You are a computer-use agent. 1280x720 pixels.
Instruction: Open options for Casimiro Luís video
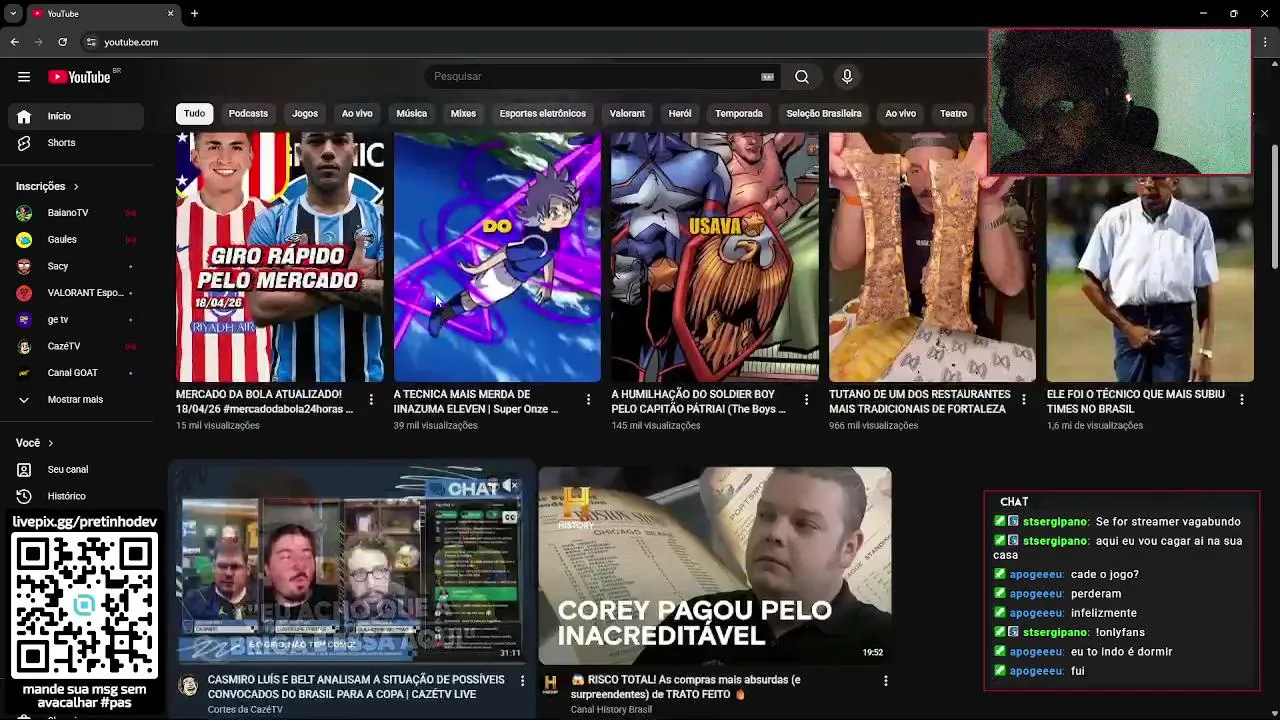coord(521,681)
